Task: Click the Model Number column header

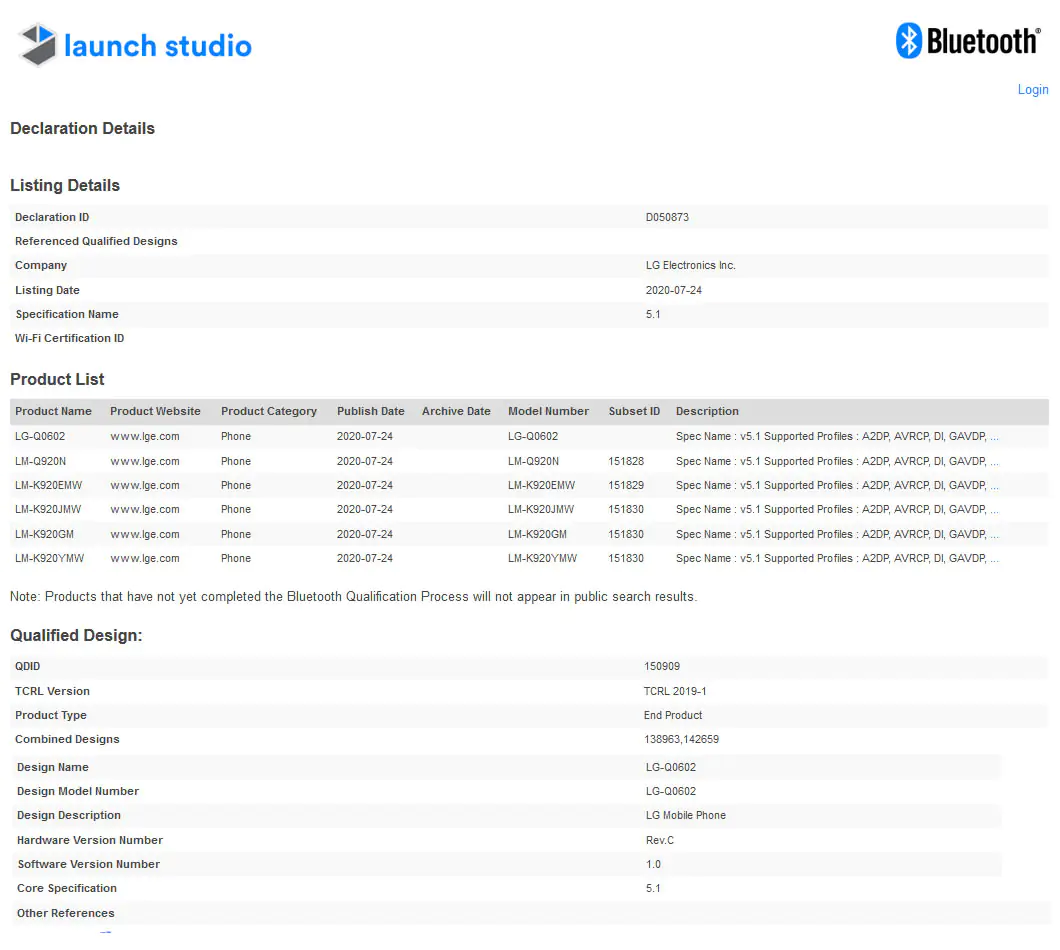Action: pos(548,411)
